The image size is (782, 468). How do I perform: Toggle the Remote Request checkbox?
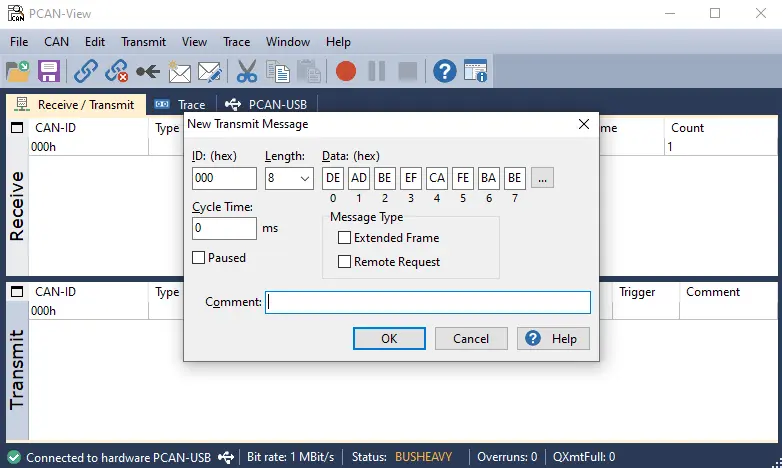pyautogui.click(x=345, y=262)
